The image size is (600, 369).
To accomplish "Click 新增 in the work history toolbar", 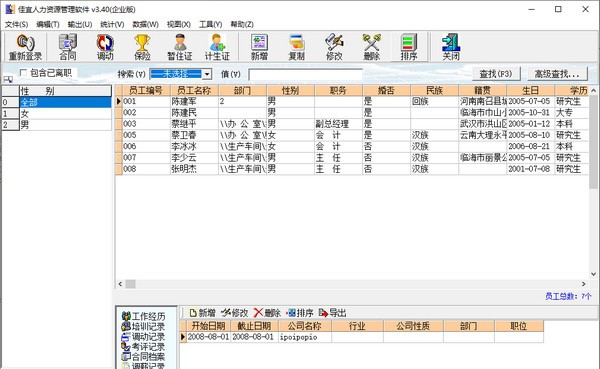I will pyautogui.click(x=202, y=313).
